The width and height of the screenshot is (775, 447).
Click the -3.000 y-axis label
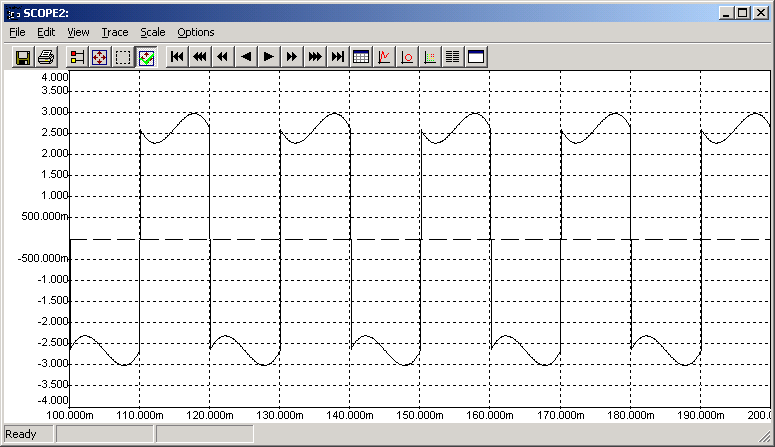(x=53, y=363)
